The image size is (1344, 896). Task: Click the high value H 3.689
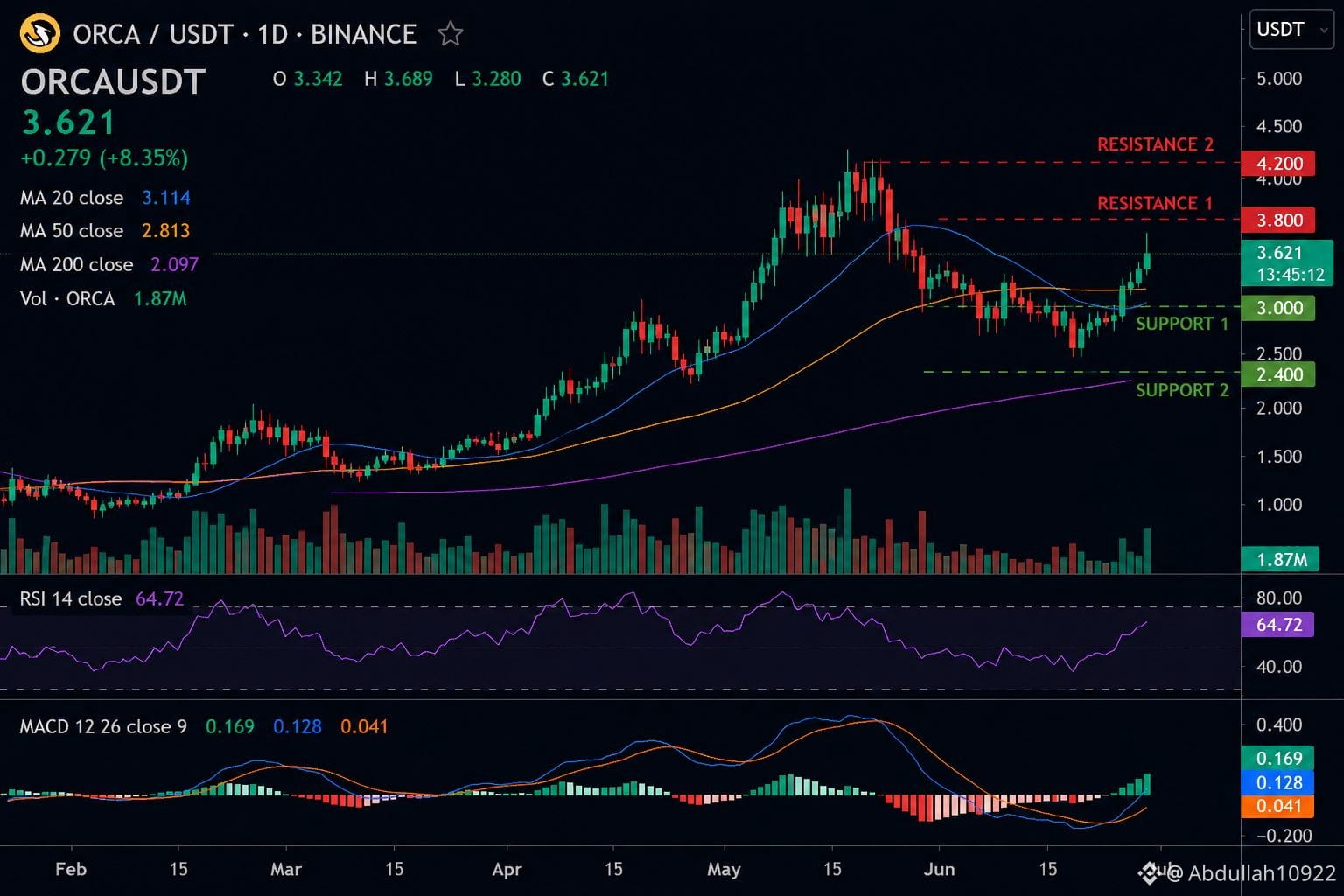coord(398,79)
